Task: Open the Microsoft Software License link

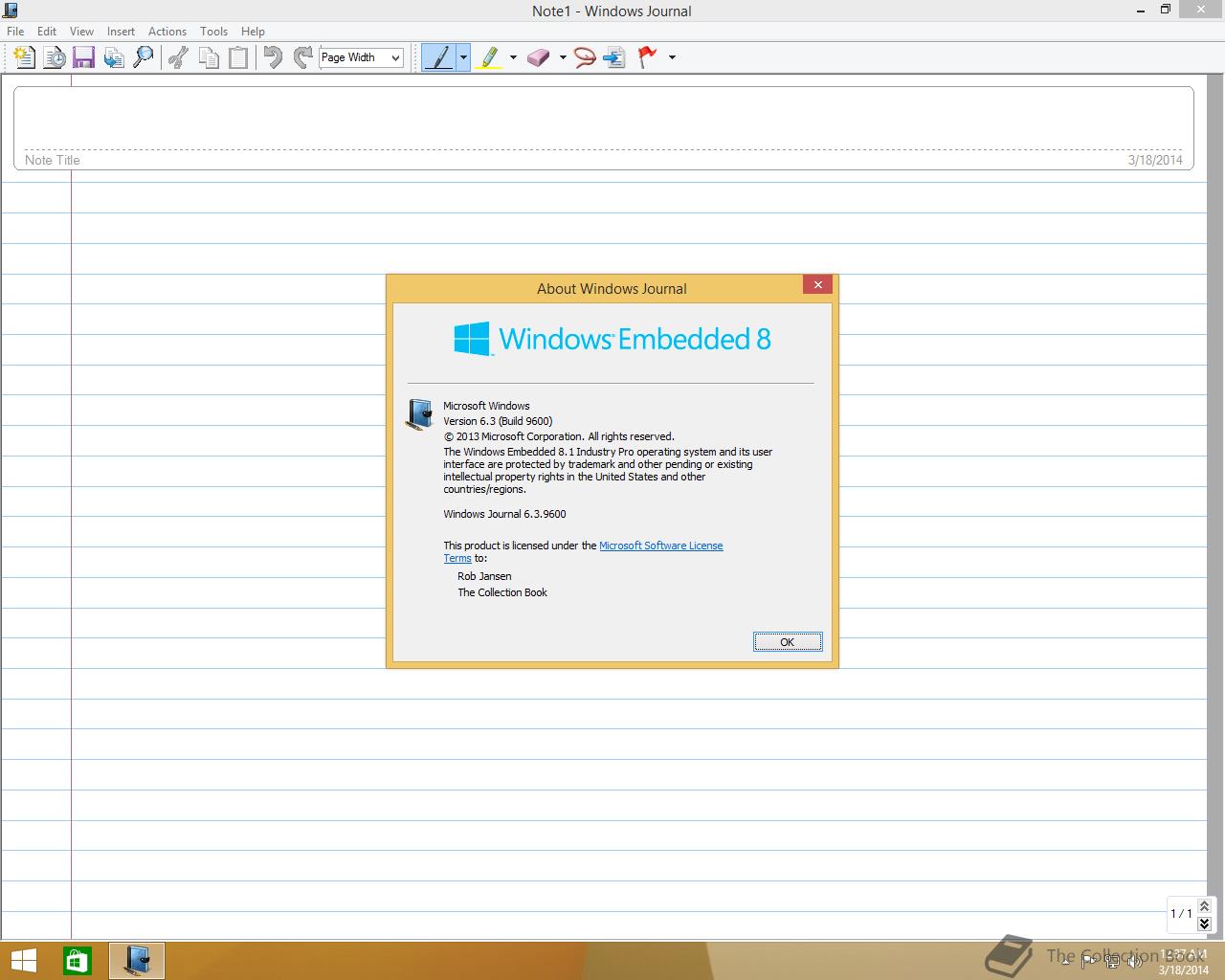Action: pyautogui.click(x=661, y=546)
